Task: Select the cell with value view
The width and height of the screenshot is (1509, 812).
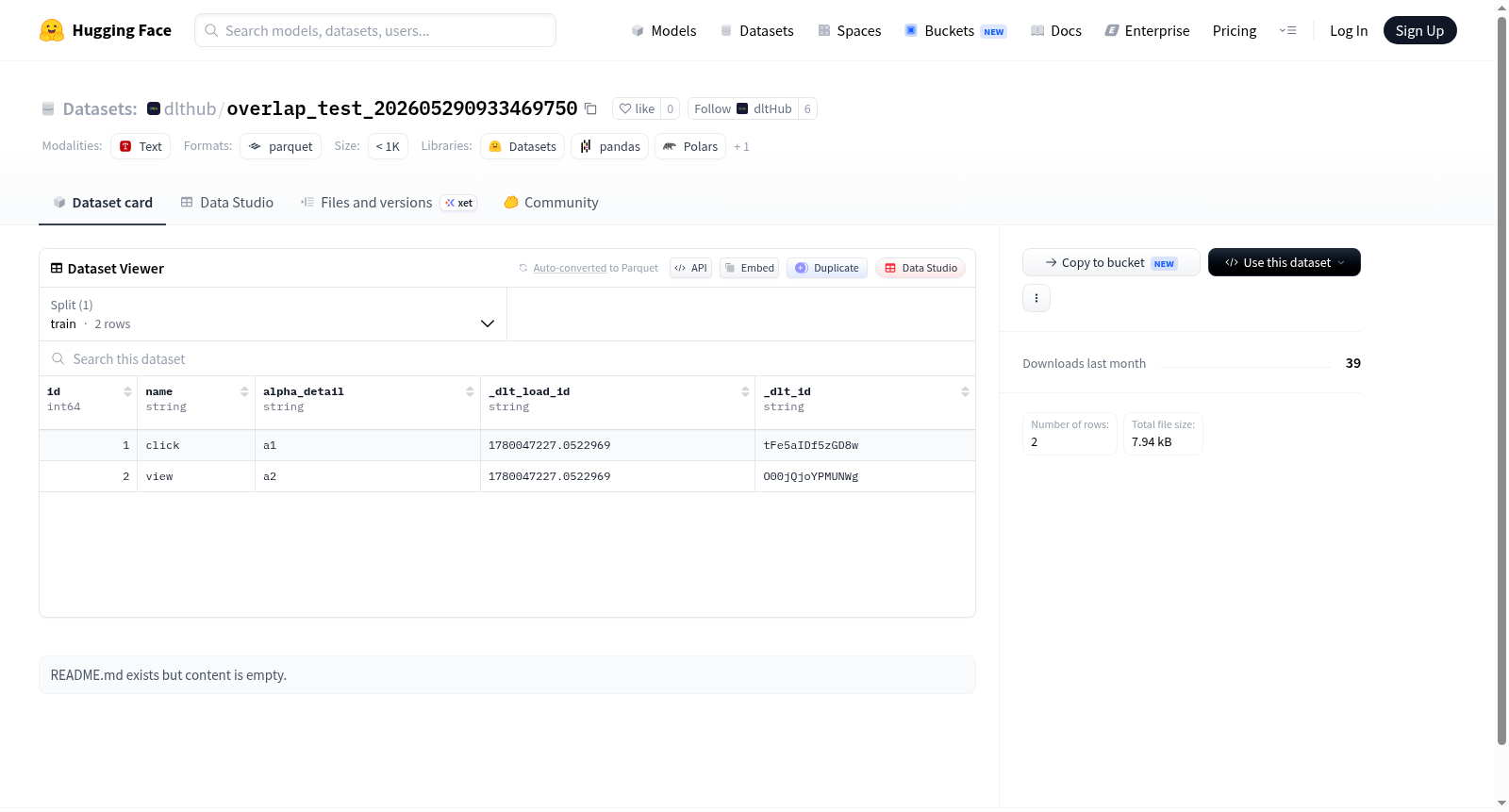Action: point(196,476)
